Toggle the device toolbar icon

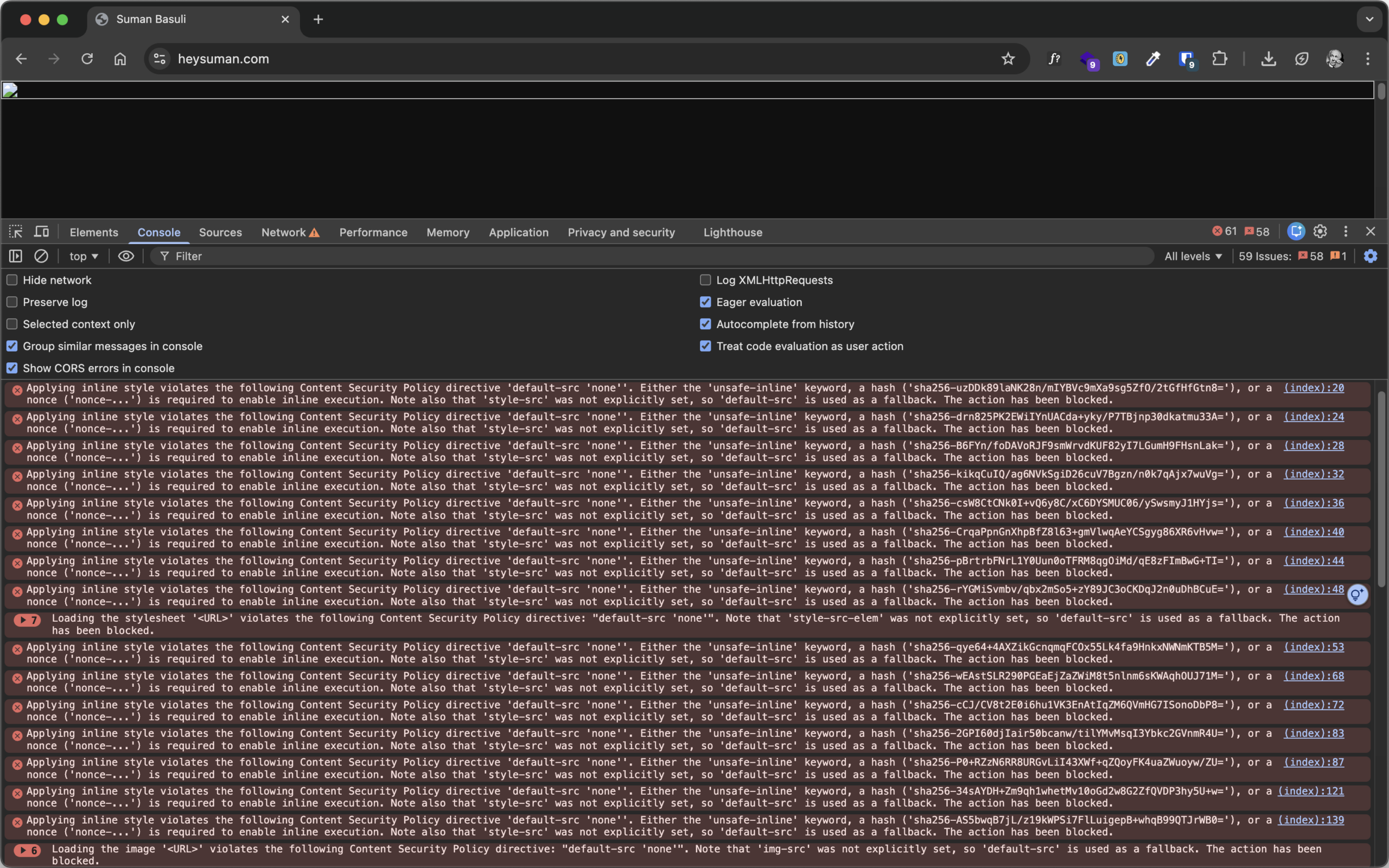coord(41,232)
